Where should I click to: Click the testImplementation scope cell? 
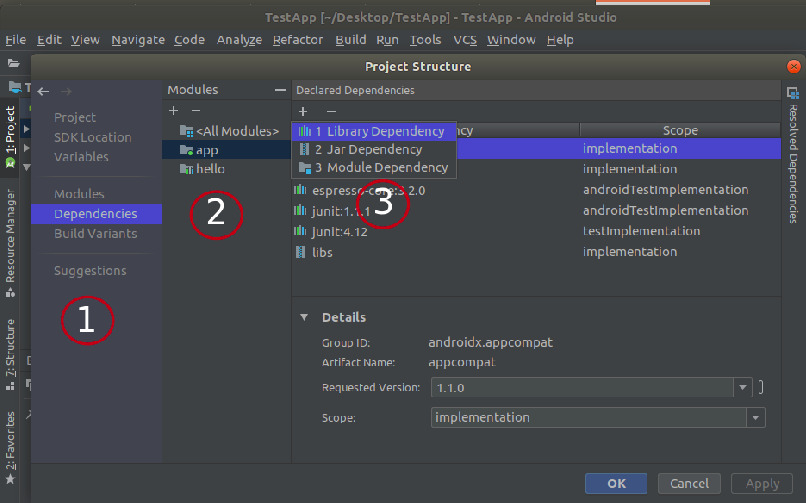tap(642, 231)
